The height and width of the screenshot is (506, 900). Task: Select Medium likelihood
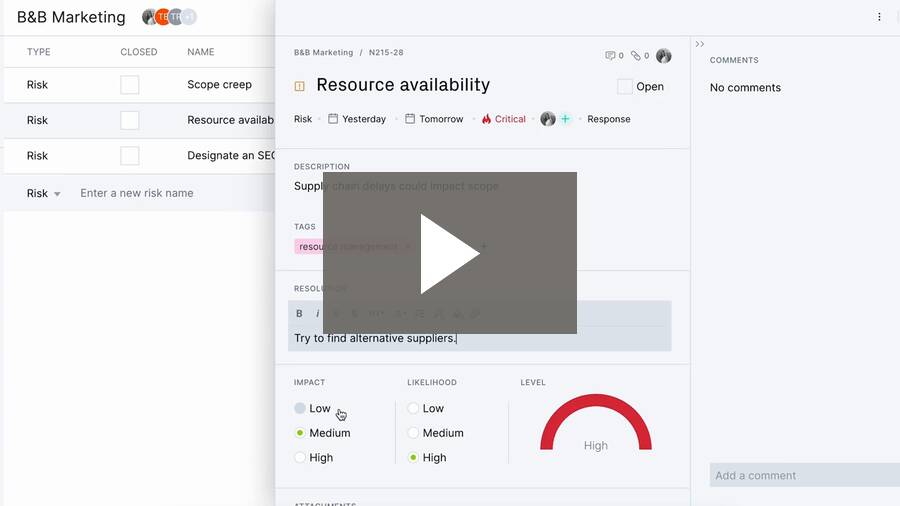(436, 433)
